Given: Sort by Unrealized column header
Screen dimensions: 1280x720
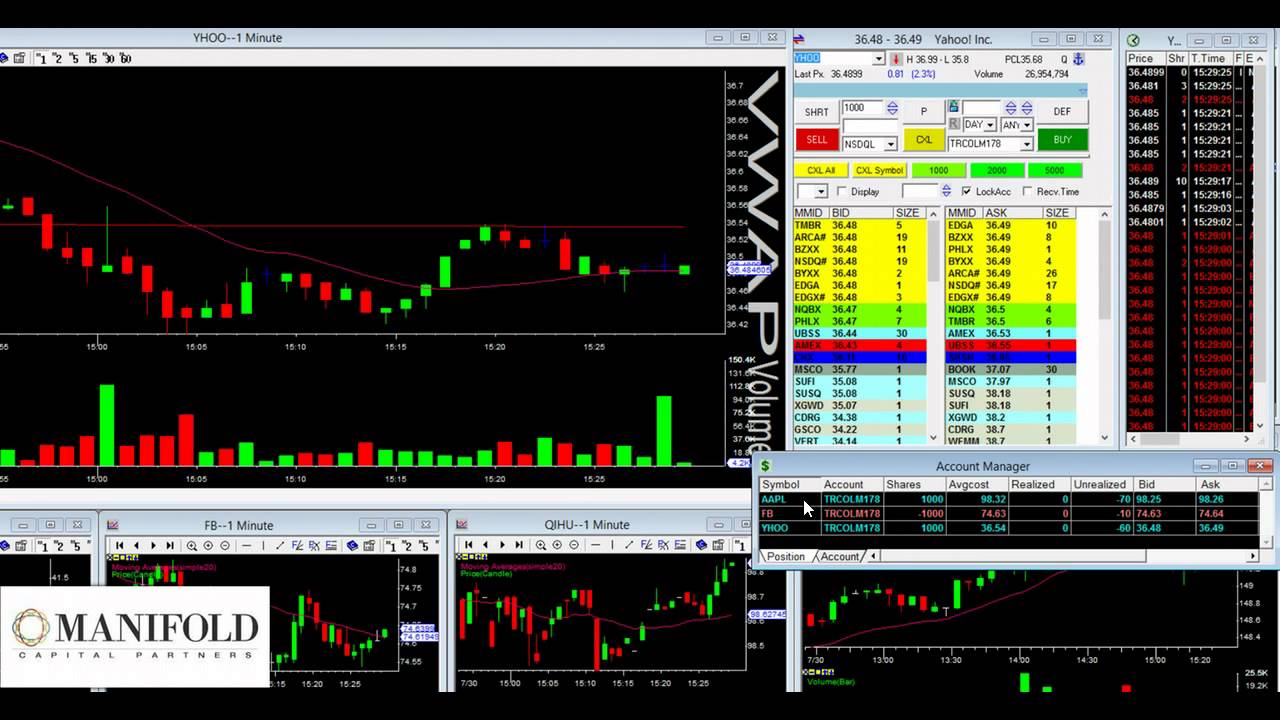Looking at the screenshot, I should tap(1101, 484).
